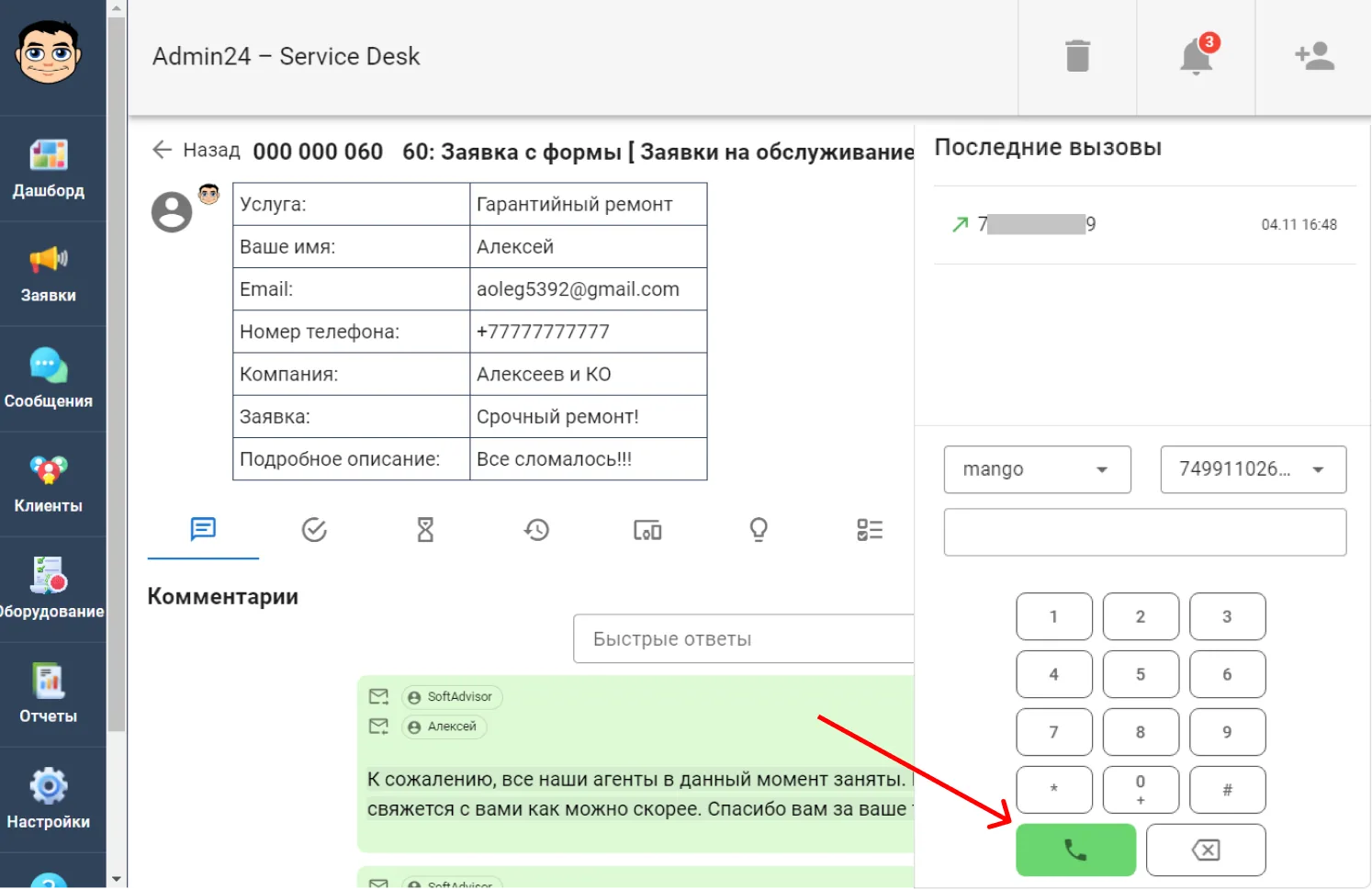Select the recent outgoing call entry

1144,225
